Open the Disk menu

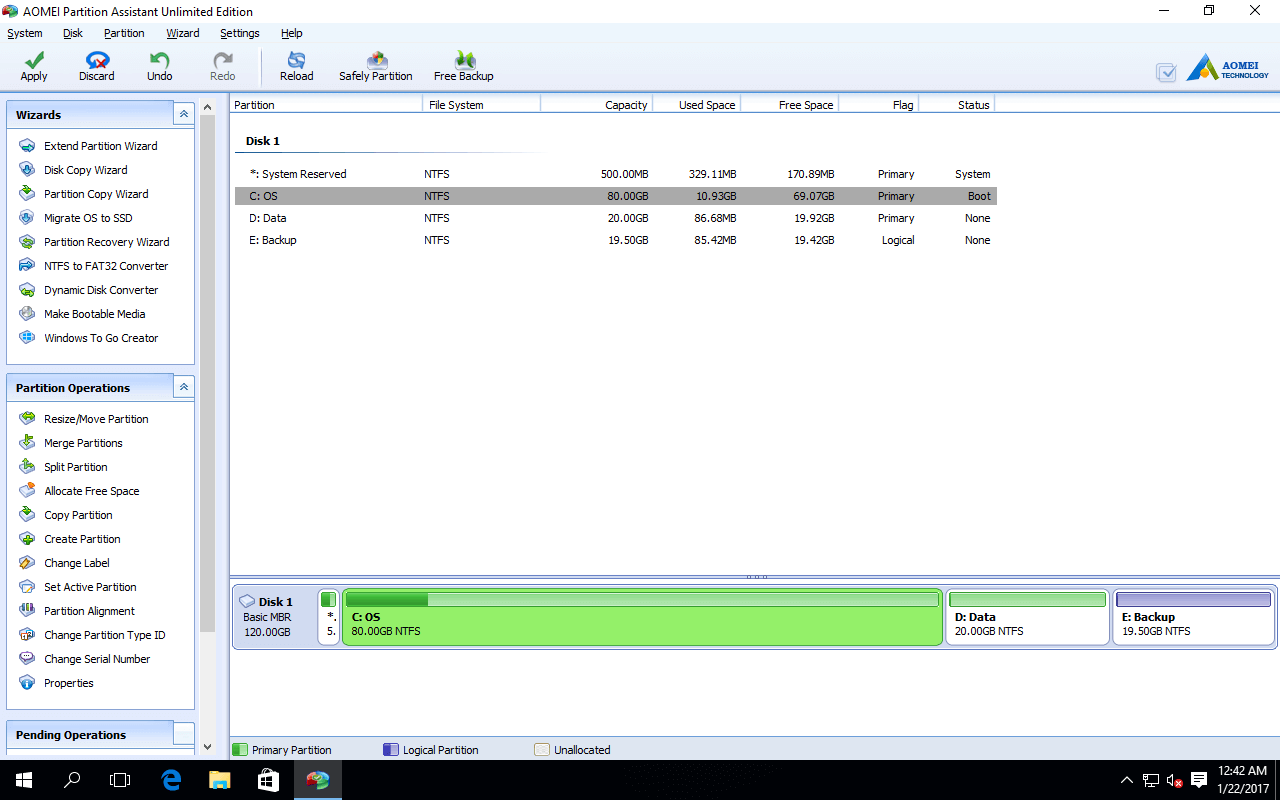[72, 33]
